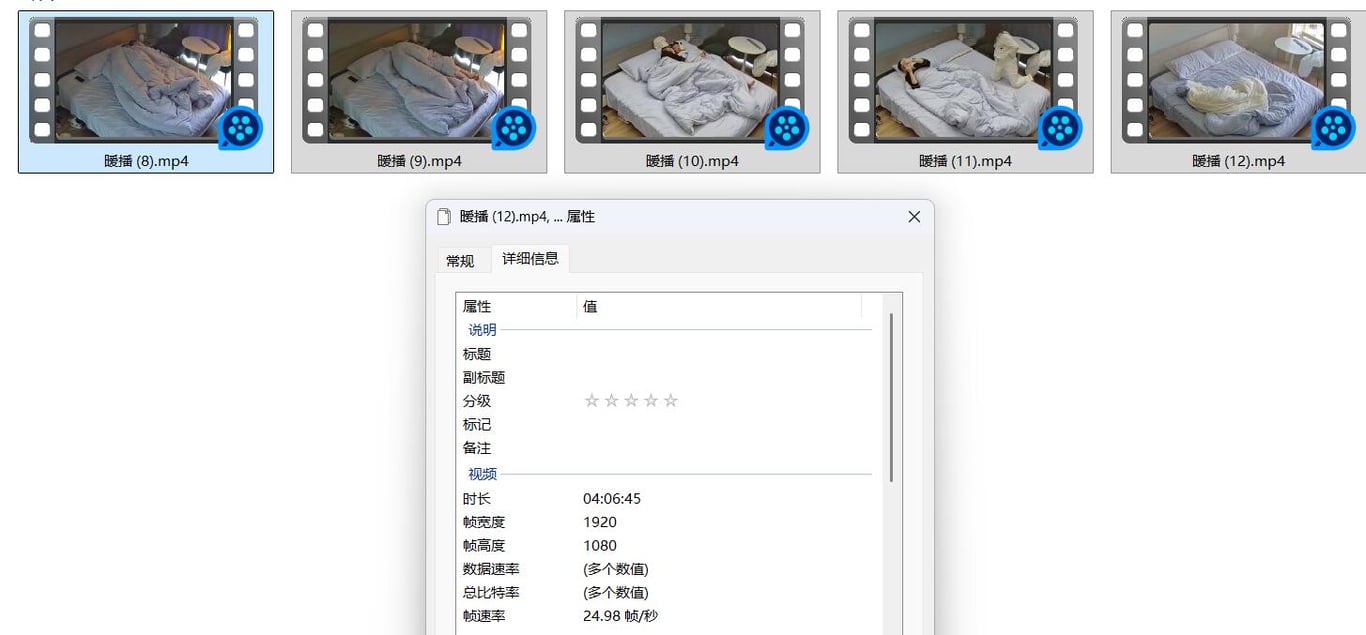Click the 帧宽度 value 1920

point(600,522)
